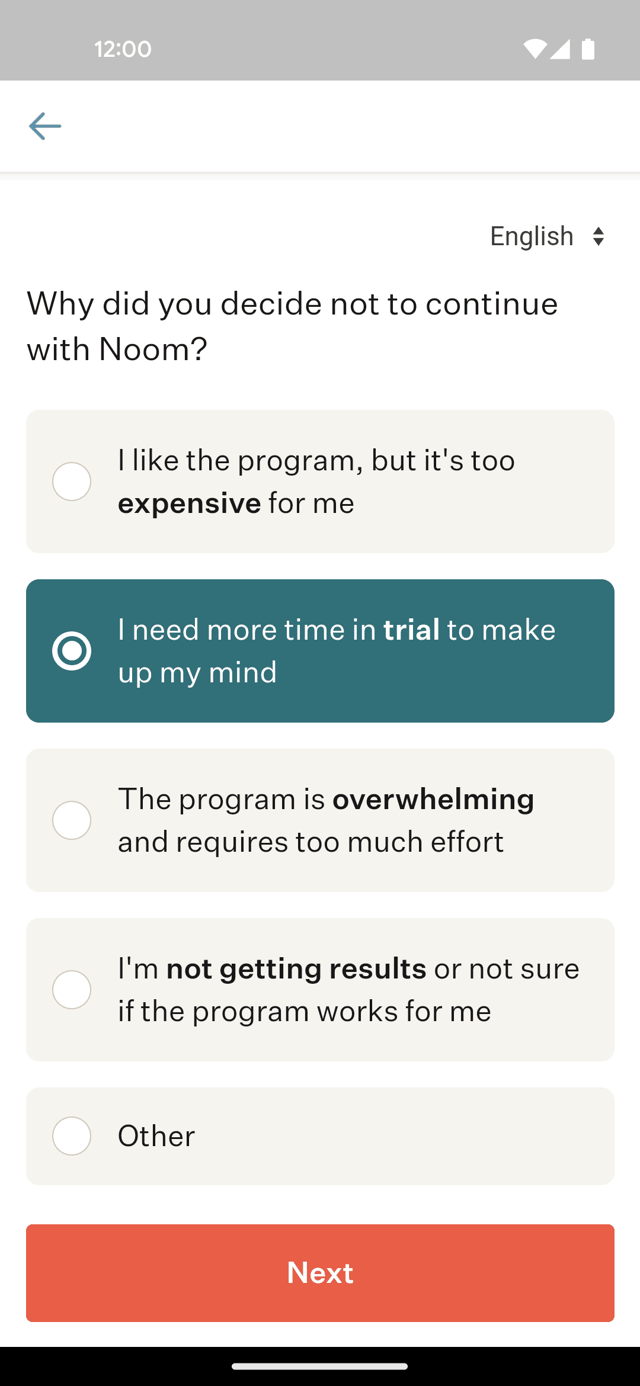This screenshot has height=1386, width=640.
Task: Tap the cellular signal icon
Action: [x=560, y=49]
